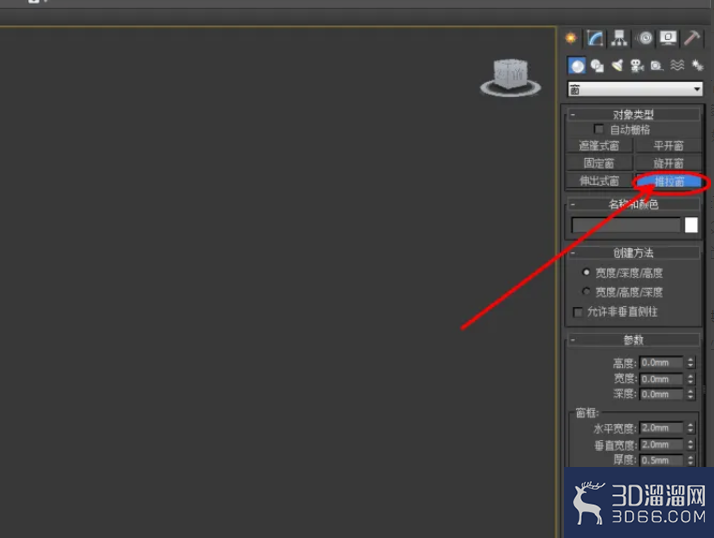
Task: Select the Shapes category icon
Action: 597,66
